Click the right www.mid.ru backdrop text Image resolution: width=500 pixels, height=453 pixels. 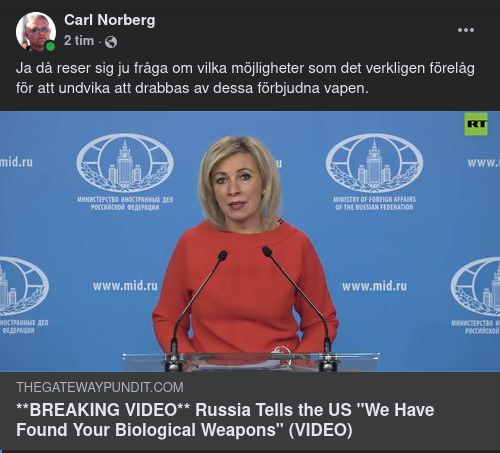[x=374, y=286]
